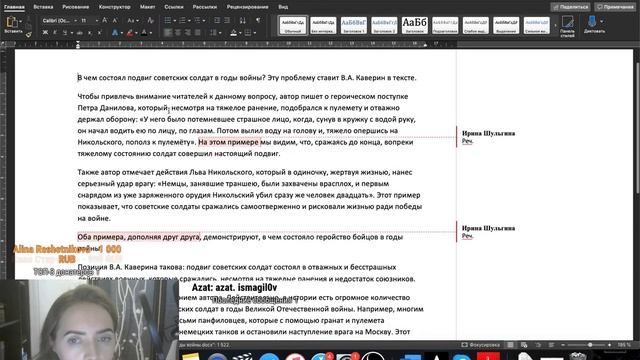Open the underline style dropdown arrow
The height and width of the screenshot is (360, 640).
coord(71,33)
